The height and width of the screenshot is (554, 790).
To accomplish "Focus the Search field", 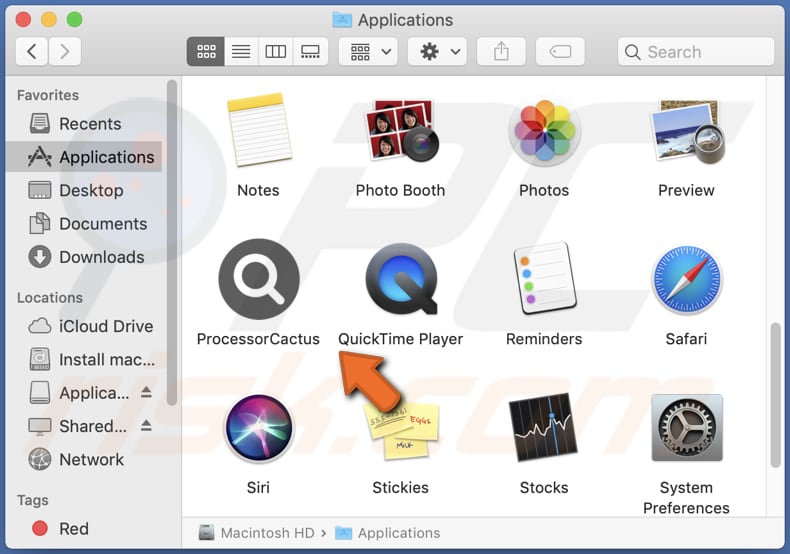I will pyautogui.click(x=696, y=51).
